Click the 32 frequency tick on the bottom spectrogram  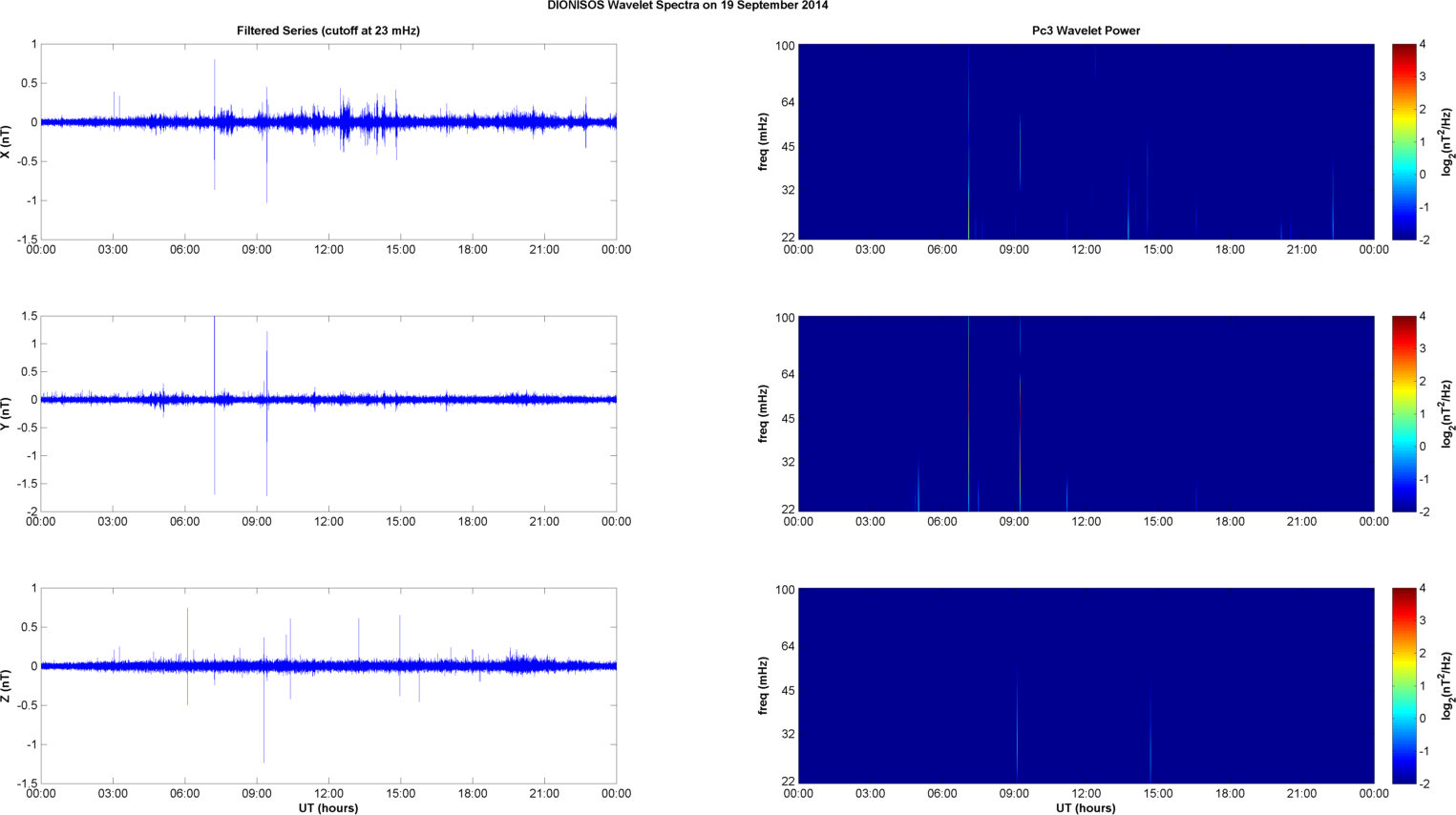(x=787, y=735)
